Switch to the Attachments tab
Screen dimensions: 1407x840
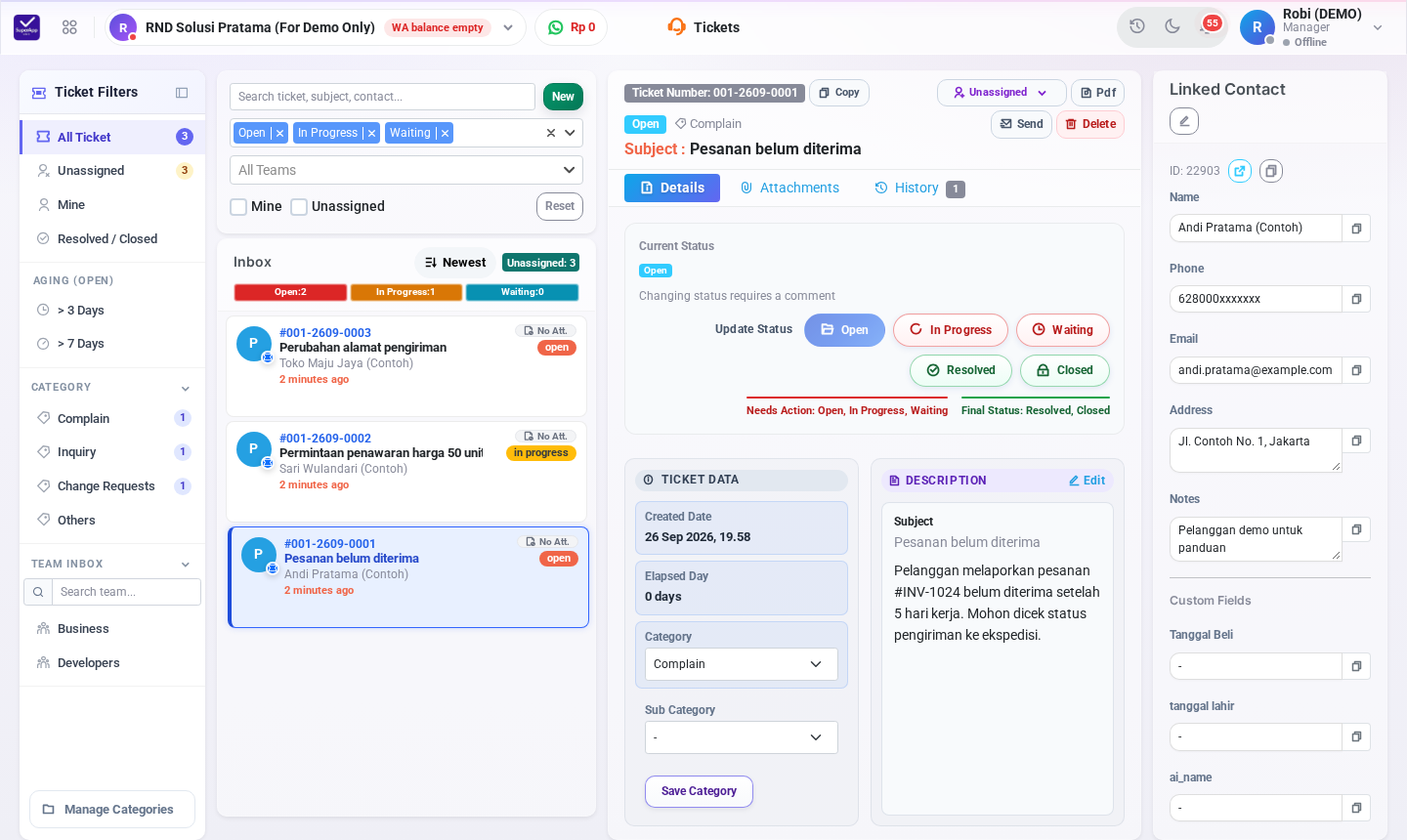pos(789,188)
